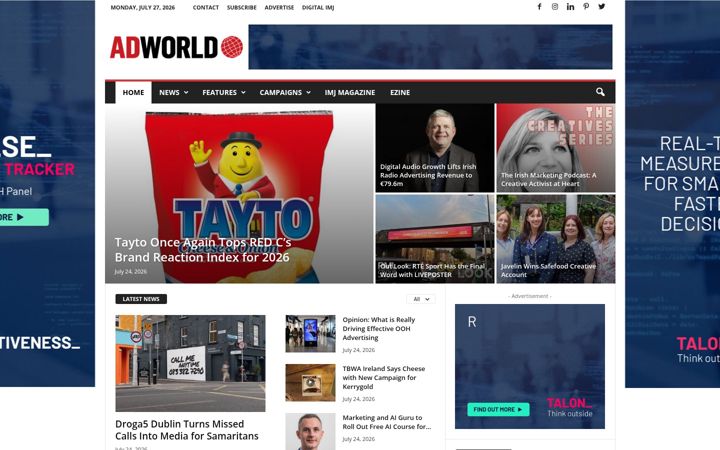Viewport: 720px width, 450px height.
Task: Select the Home nav tab
Action: [133, 92]
